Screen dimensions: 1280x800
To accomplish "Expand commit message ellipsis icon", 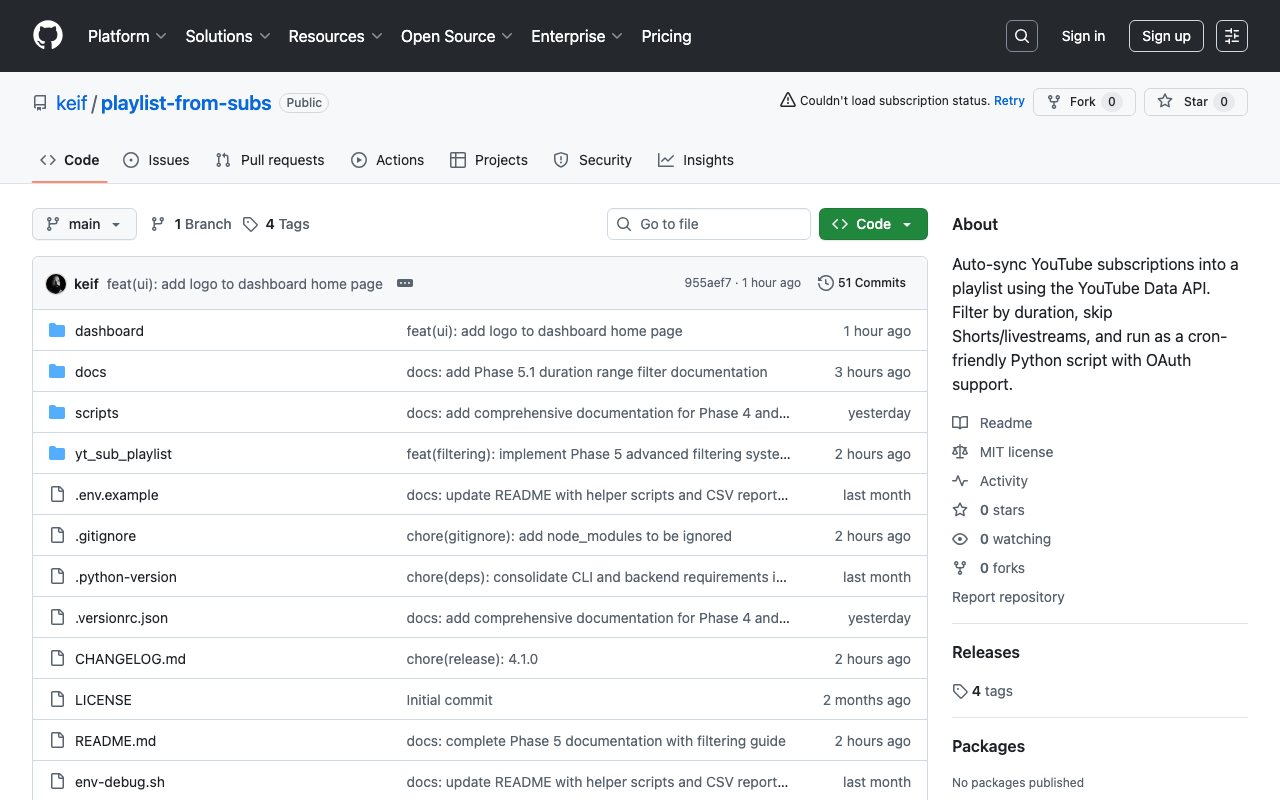I will point(405,284).
